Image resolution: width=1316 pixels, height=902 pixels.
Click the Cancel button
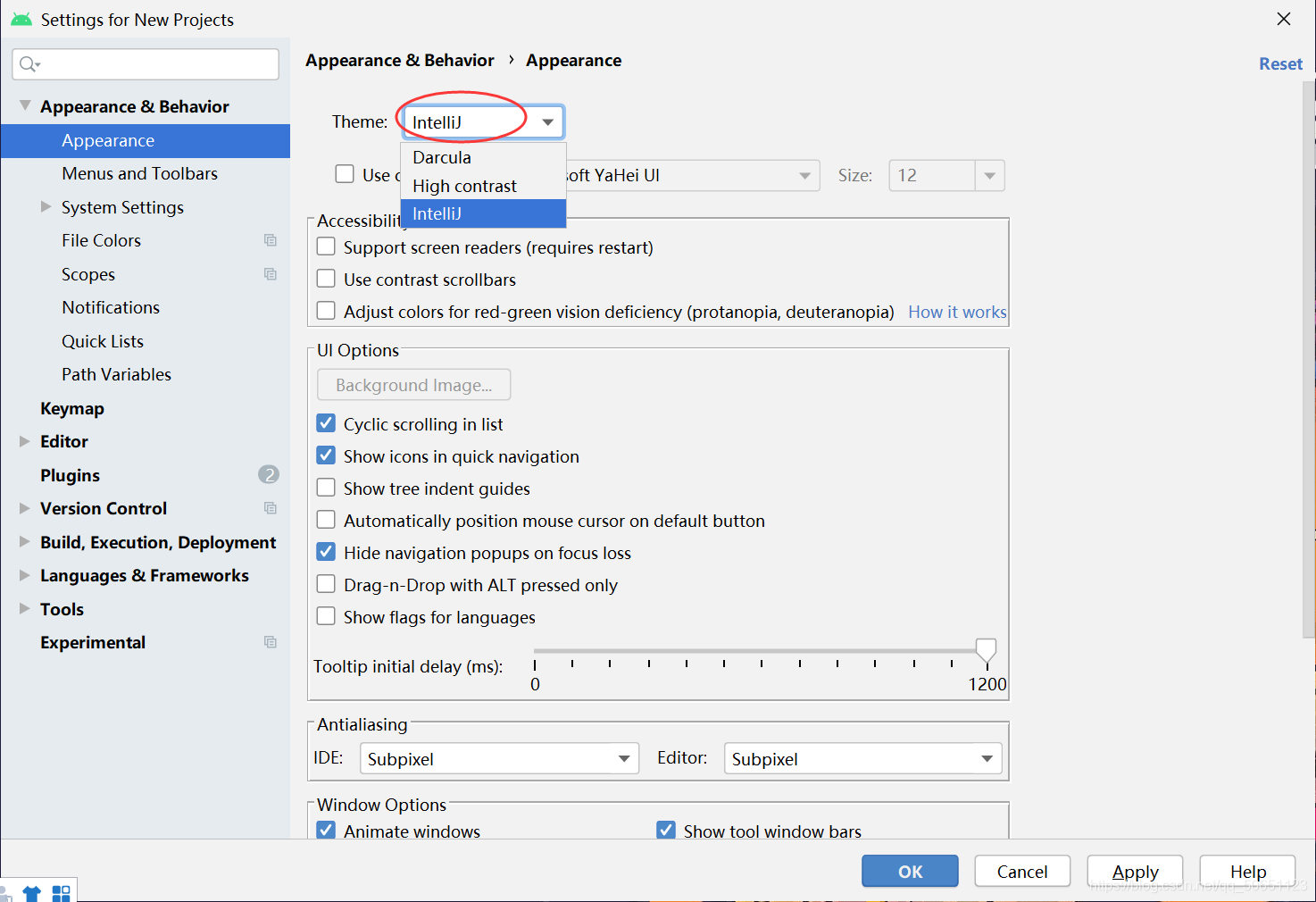[1022, 871]
